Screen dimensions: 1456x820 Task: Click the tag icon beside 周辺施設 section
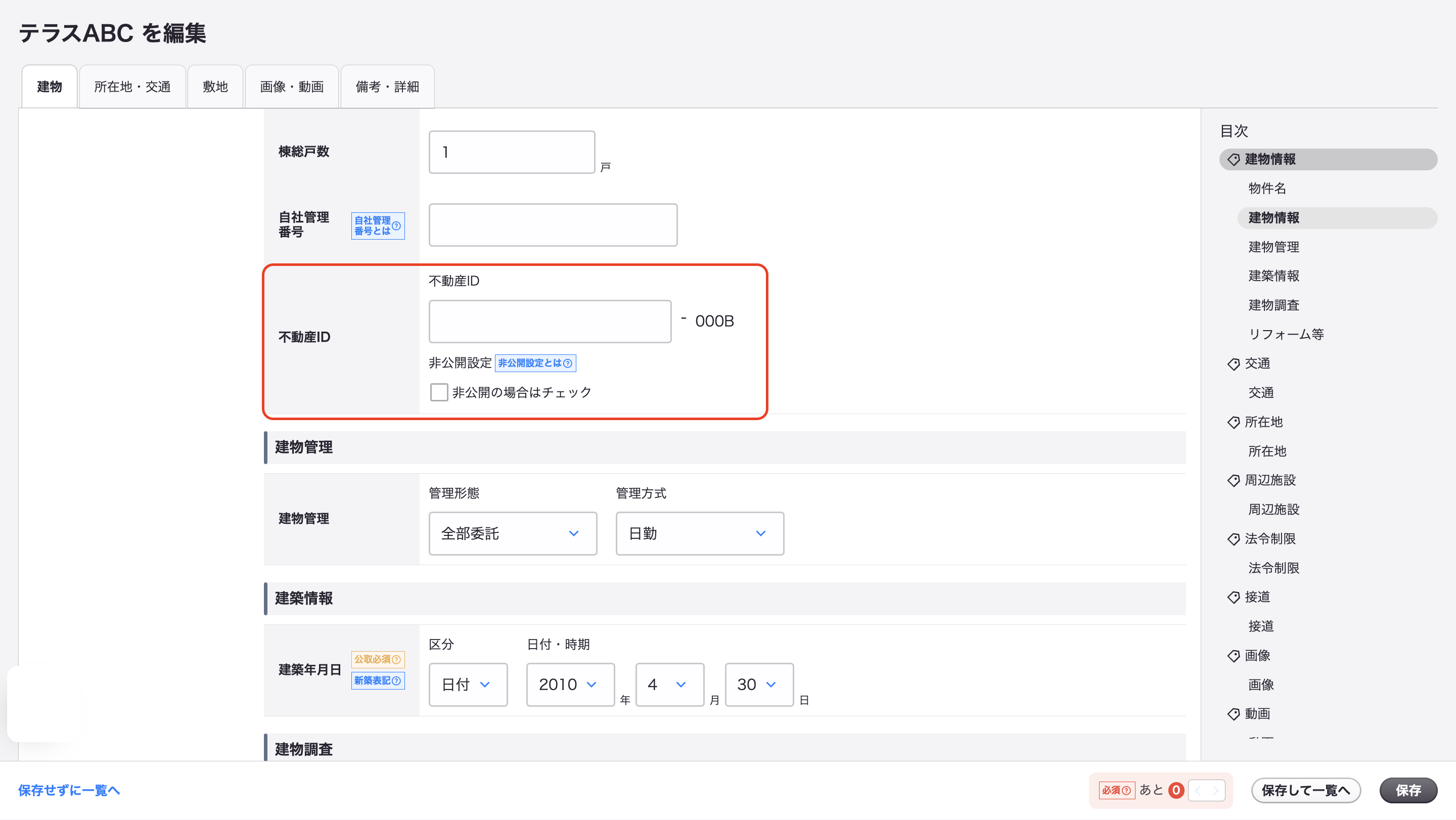pos(1234,480)
